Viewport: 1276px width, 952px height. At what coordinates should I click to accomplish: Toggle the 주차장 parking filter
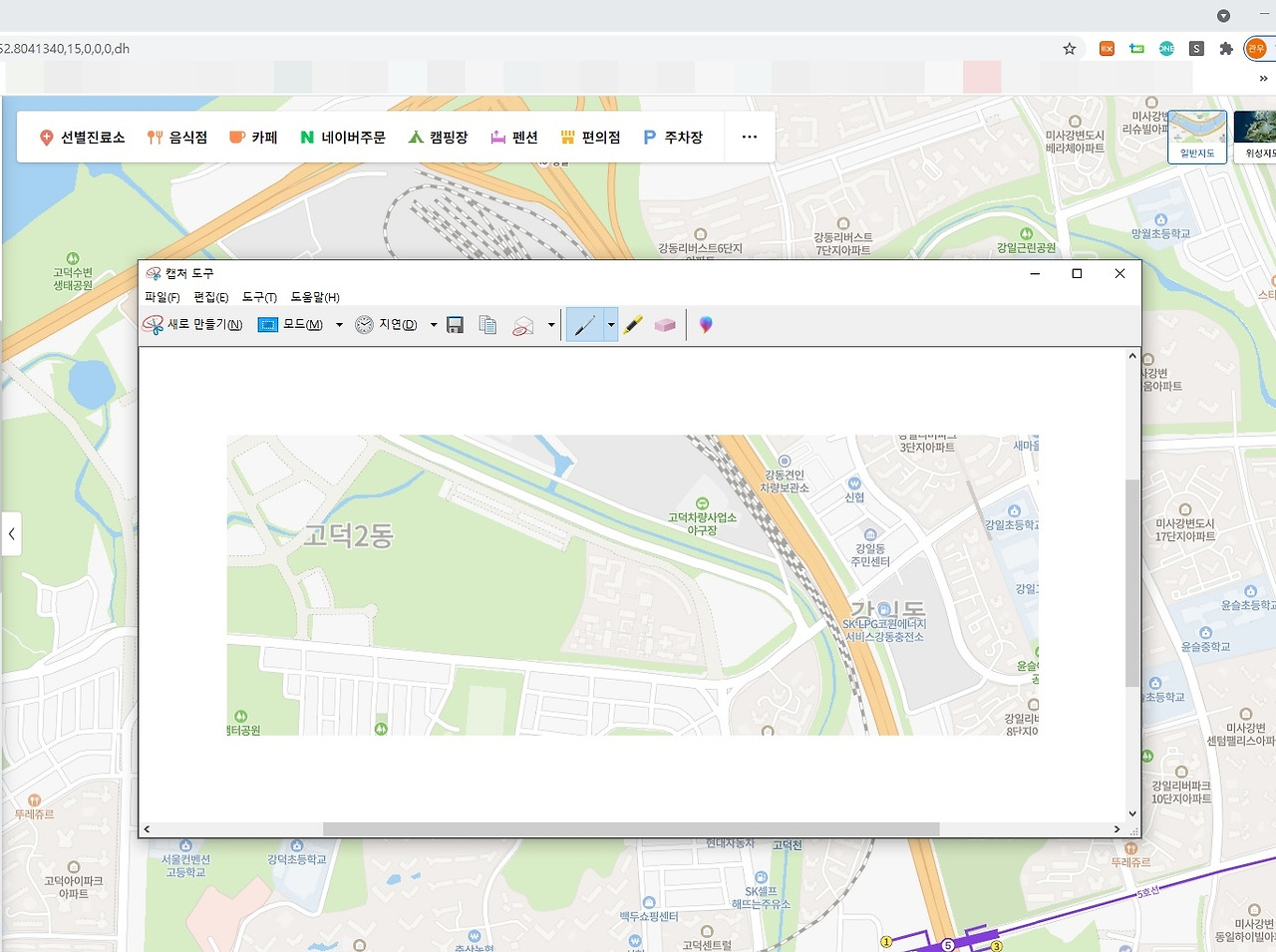[x=673, y=138]
